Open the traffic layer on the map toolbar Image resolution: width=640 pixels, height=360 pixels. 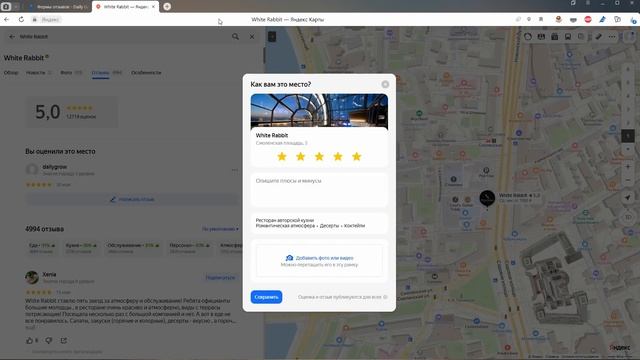[528, 37]
